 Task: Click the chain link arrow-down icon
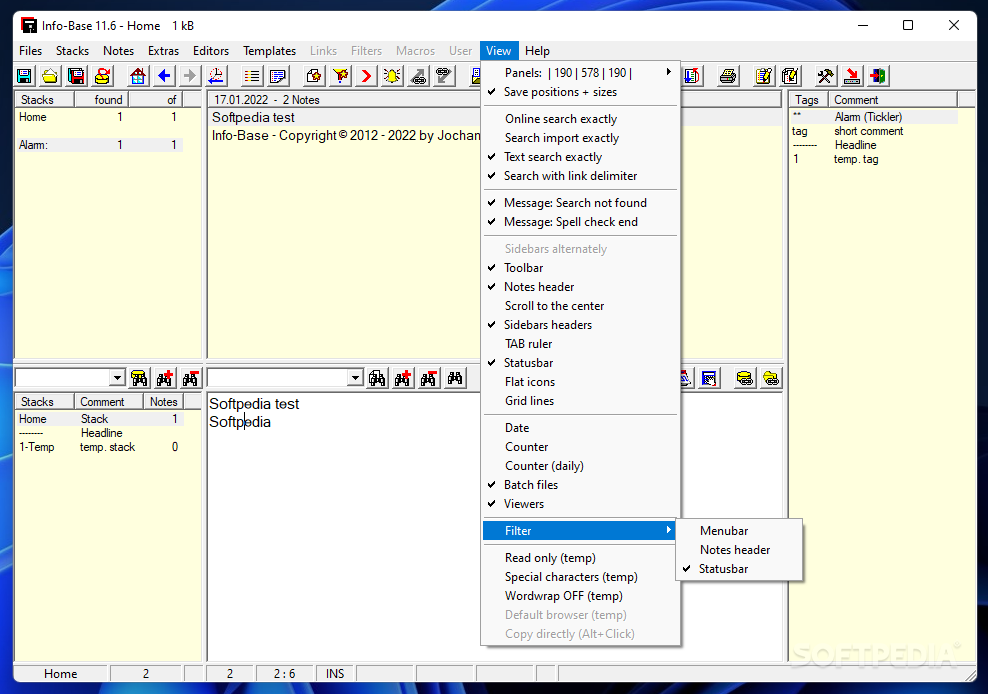[444, 76]
